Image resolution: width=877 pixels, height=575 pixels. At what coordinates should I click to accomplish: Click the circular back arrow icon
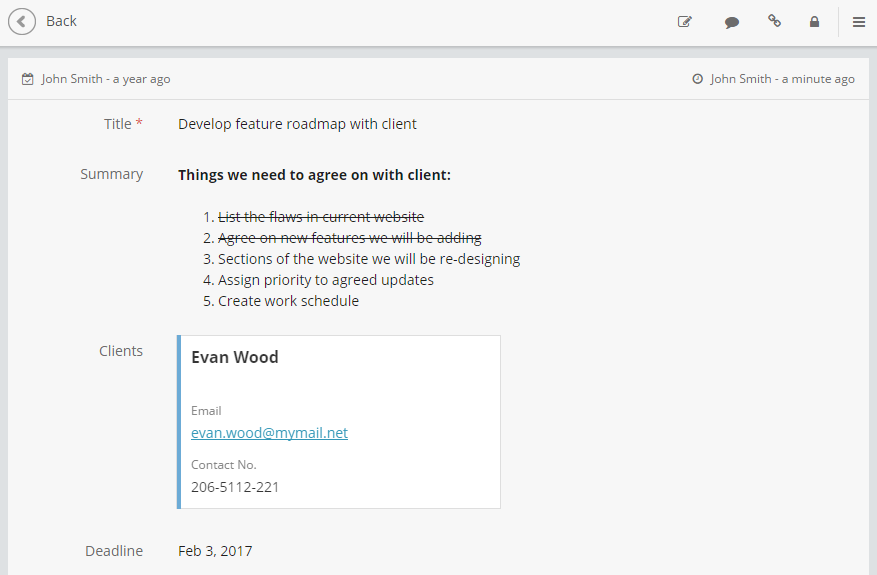(22, 21)
